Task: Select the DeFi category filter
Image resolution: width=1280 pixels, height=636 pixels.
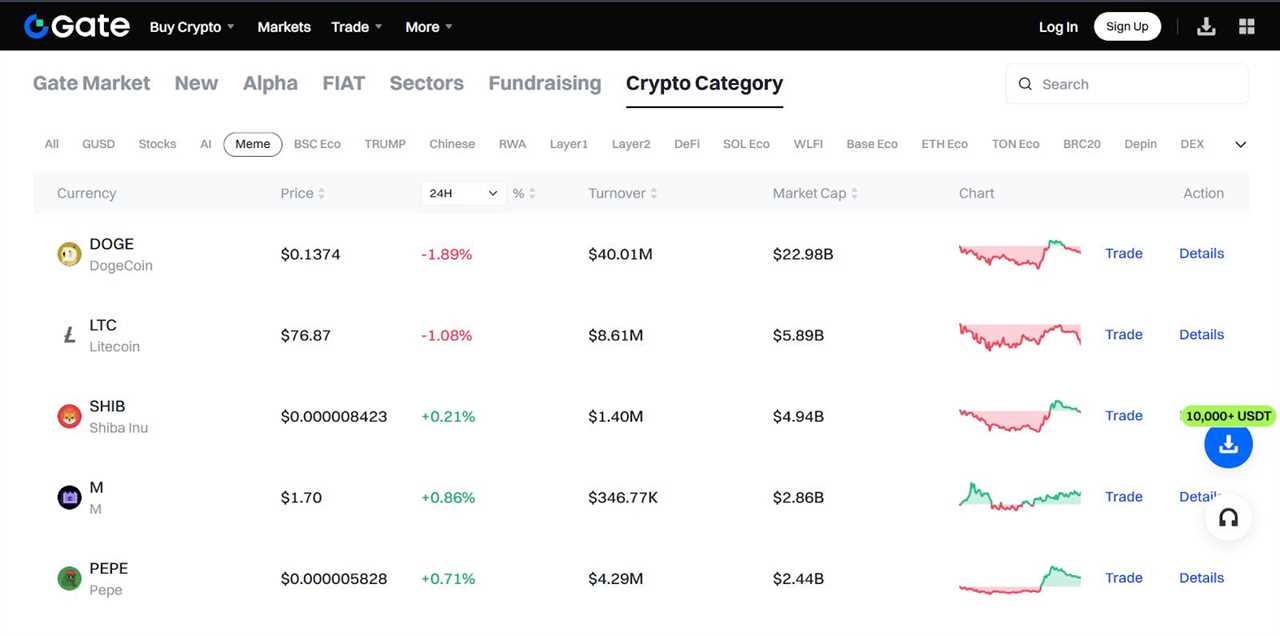Action: [686, 144]
